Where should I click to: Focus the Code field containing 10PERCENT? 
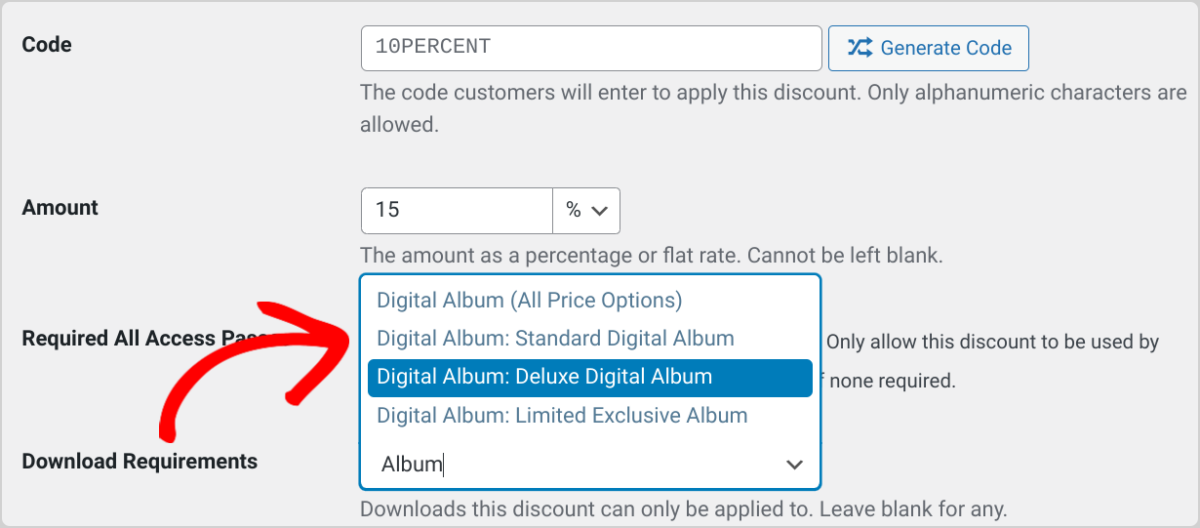[x=591, y=48]
